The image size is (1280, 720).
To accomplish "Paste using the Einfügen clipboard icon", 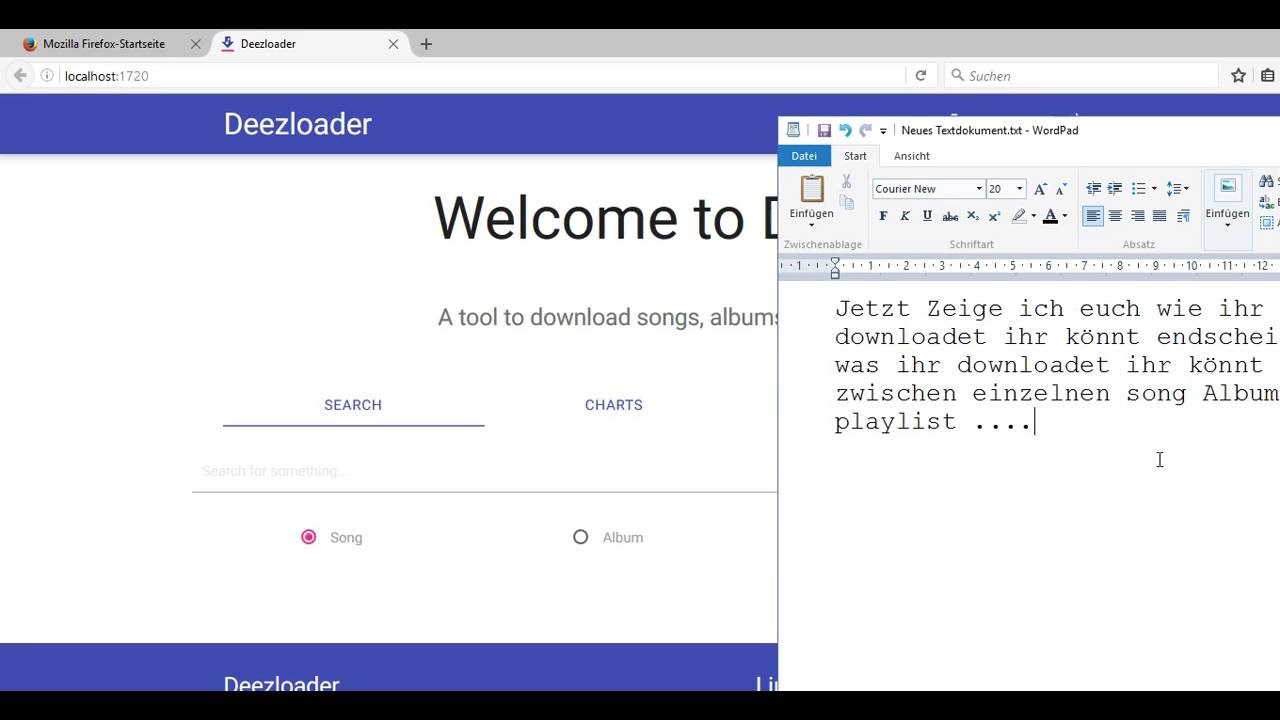I will pos(812,188).
